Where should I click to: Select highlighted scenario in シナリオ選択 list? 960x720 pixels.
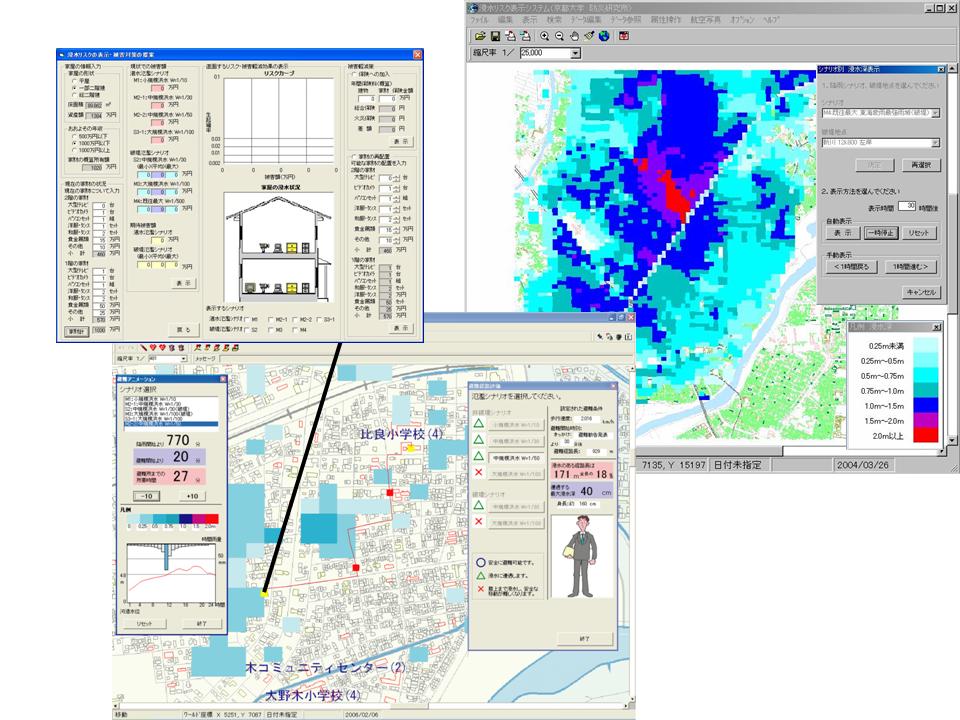pyautogui.click(x=171, y=424)
